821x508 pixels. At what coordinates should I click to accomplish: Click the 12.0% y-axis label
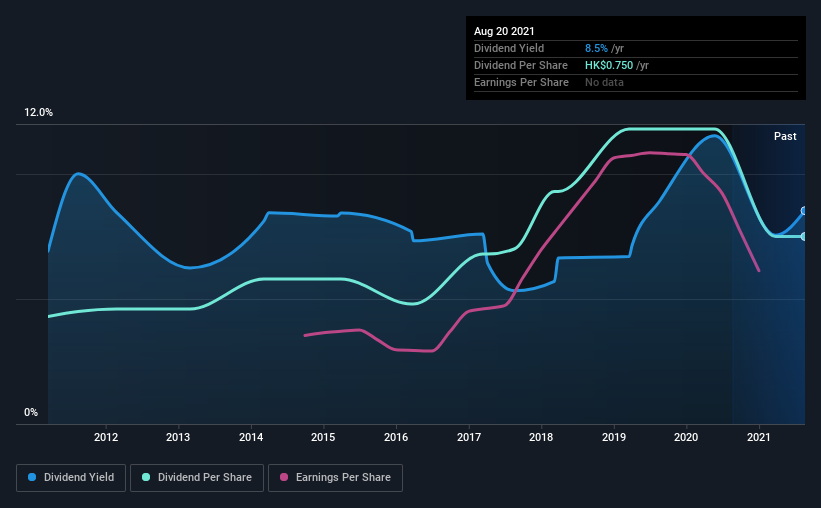click(x=38, y=113)
